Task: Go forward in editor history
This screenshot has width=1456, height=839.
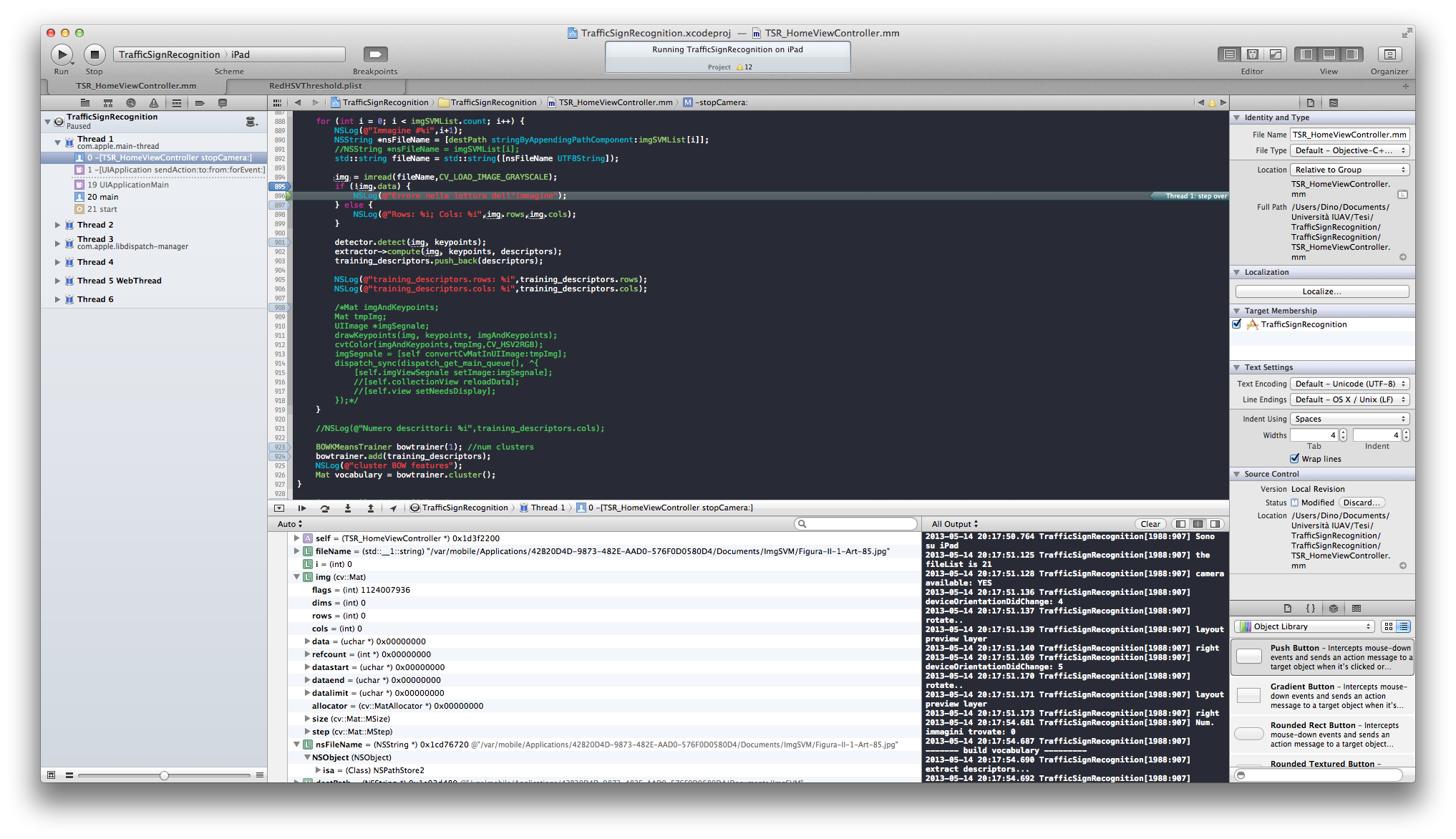Action: pos(315,102)
